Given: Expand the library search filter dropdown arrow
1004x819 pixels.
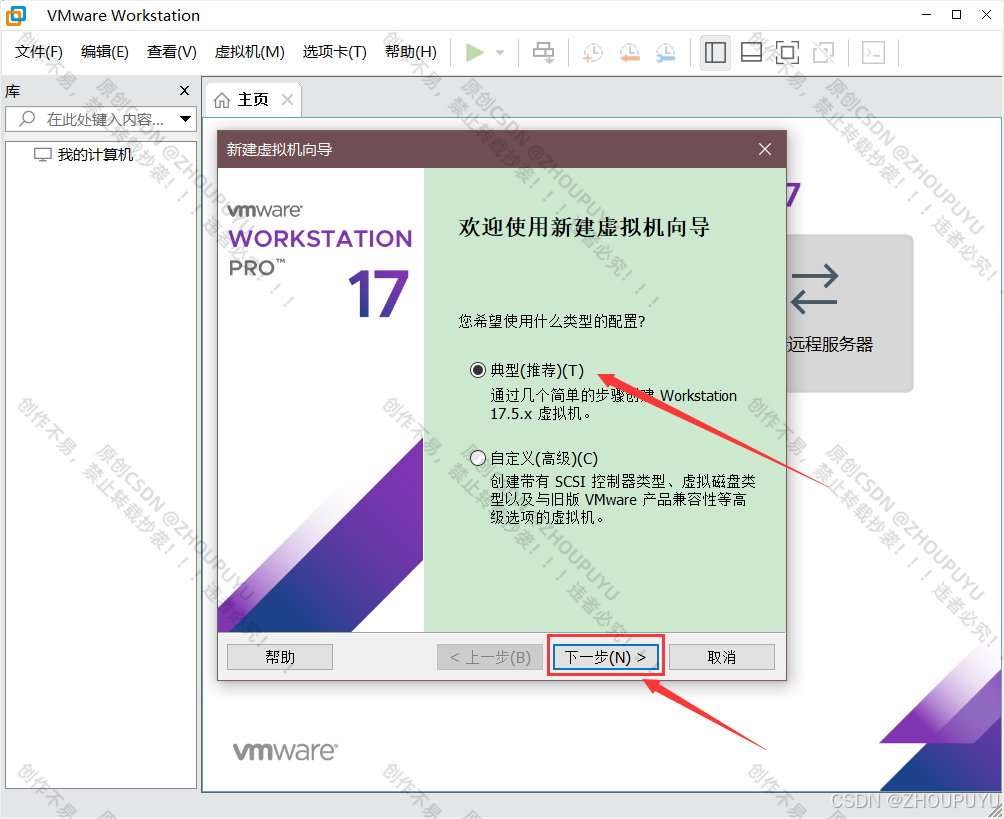Looking at the screenshot, I should tap(185, 119).
